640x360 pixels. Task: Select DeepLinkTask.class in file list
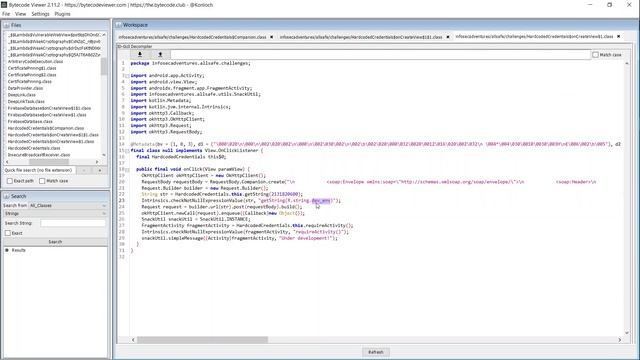(x=26, y=101)
